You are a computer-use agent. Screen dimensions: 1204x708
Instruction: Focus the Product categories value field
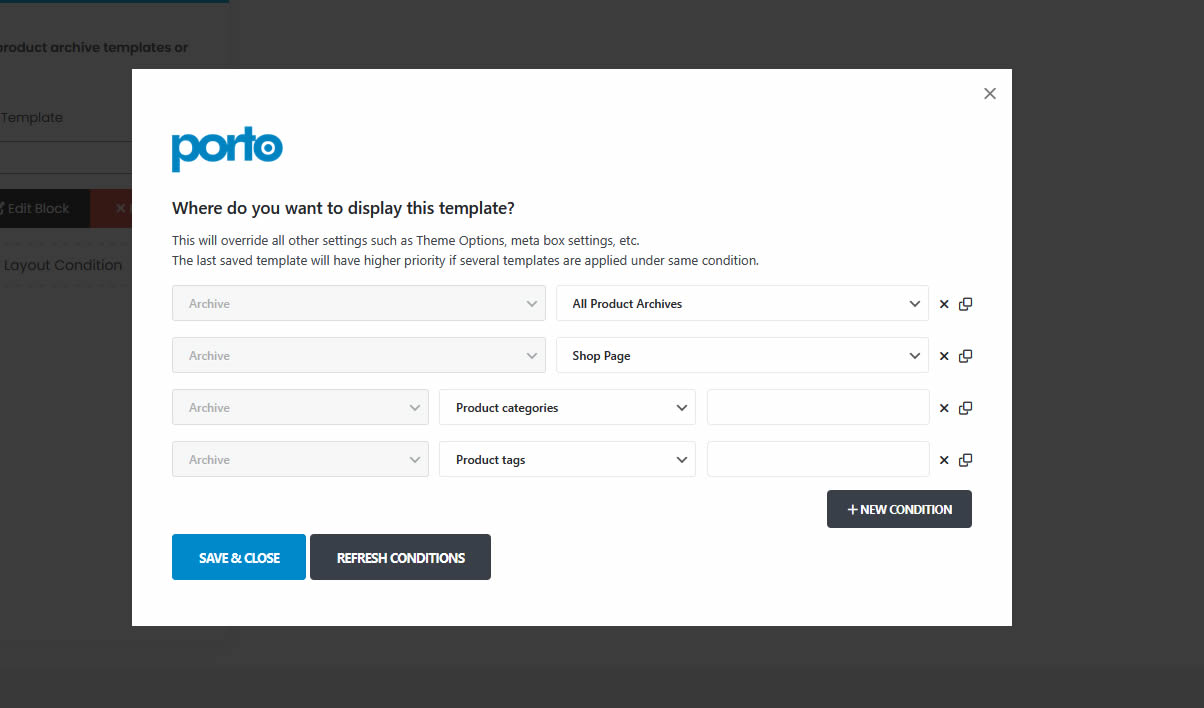tap(818, 408)
